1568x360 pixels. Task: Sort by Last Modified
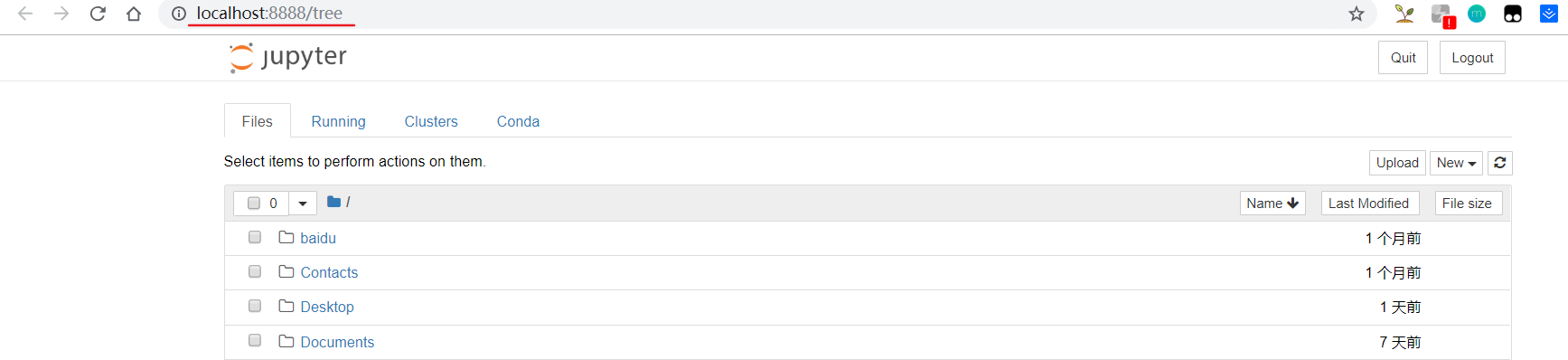(x=1368, y=204)
